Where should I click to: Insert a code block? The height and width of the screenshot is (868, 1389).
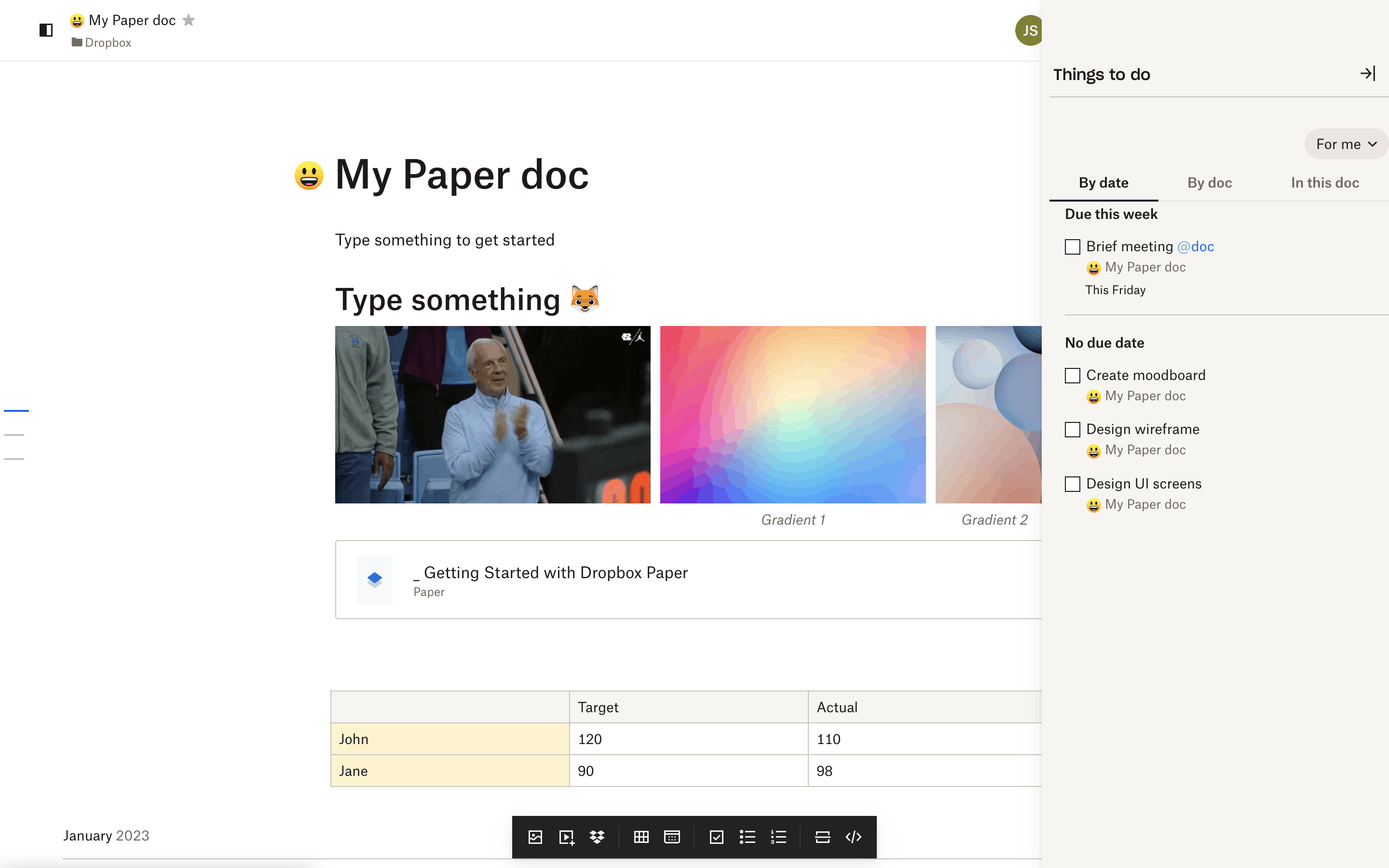coord(854,837)
